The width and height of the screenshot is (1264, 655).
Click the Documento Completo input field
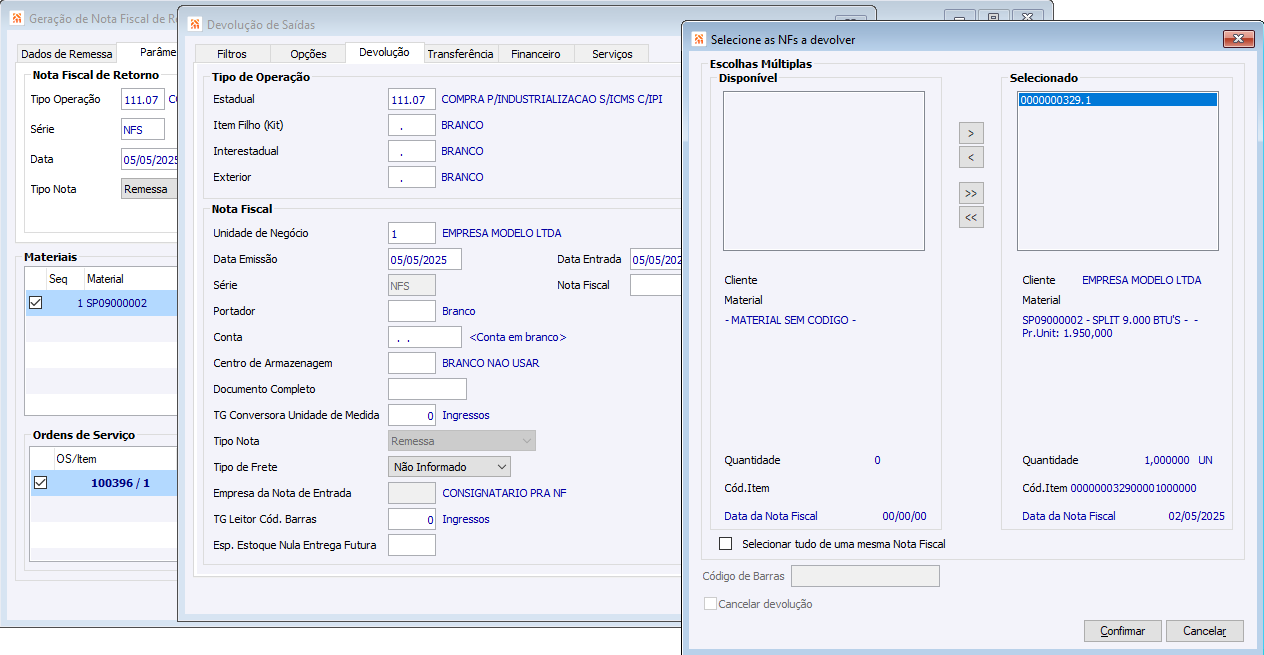[x=427, y=389]
